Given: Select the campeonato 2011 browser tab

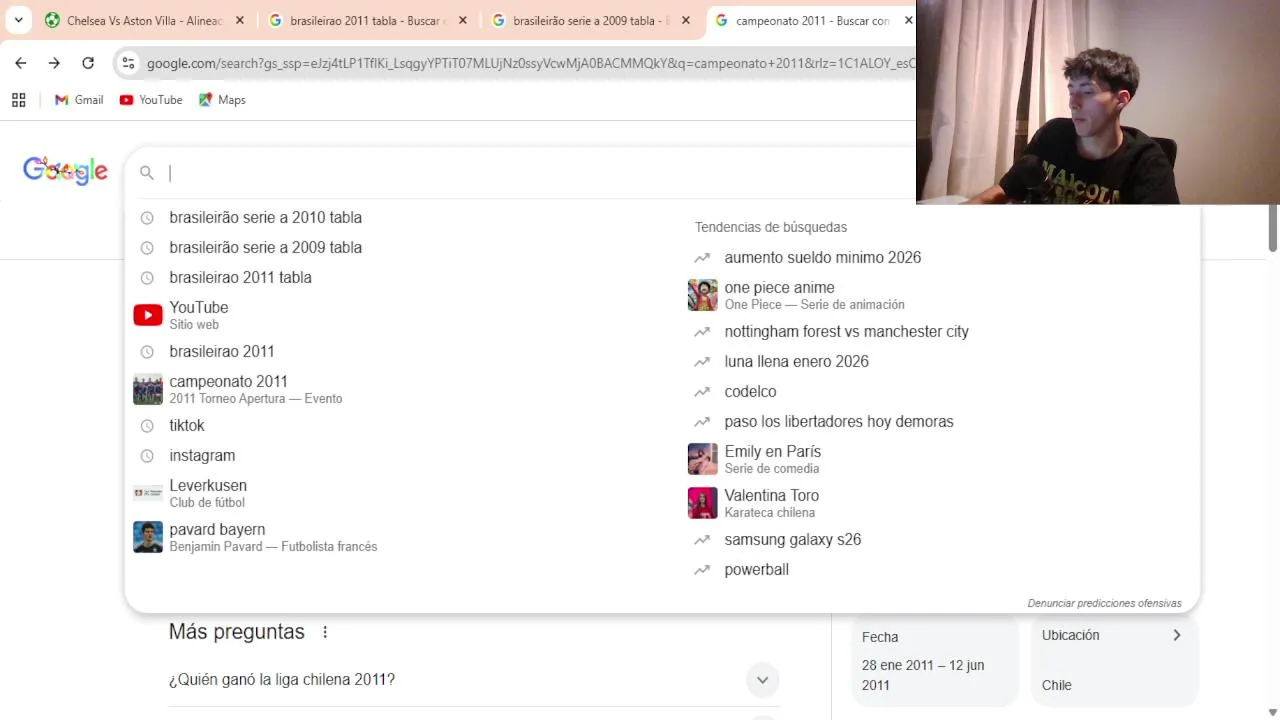Looking at the screenshot, I should click(x=810, y=20).
